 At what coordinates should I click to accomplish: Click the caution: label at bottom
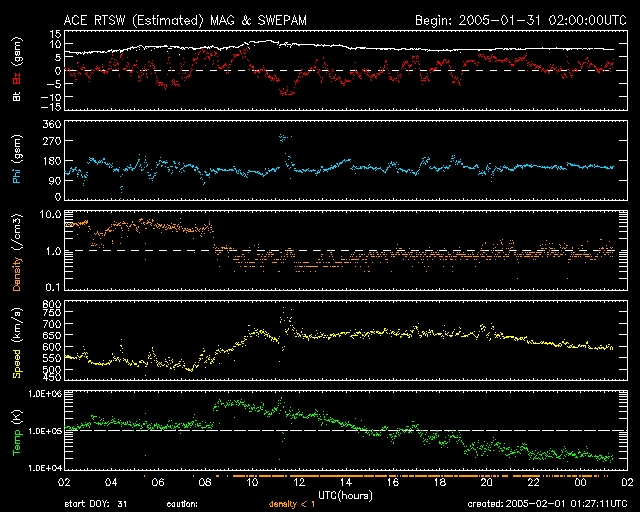tap(183, 504)
